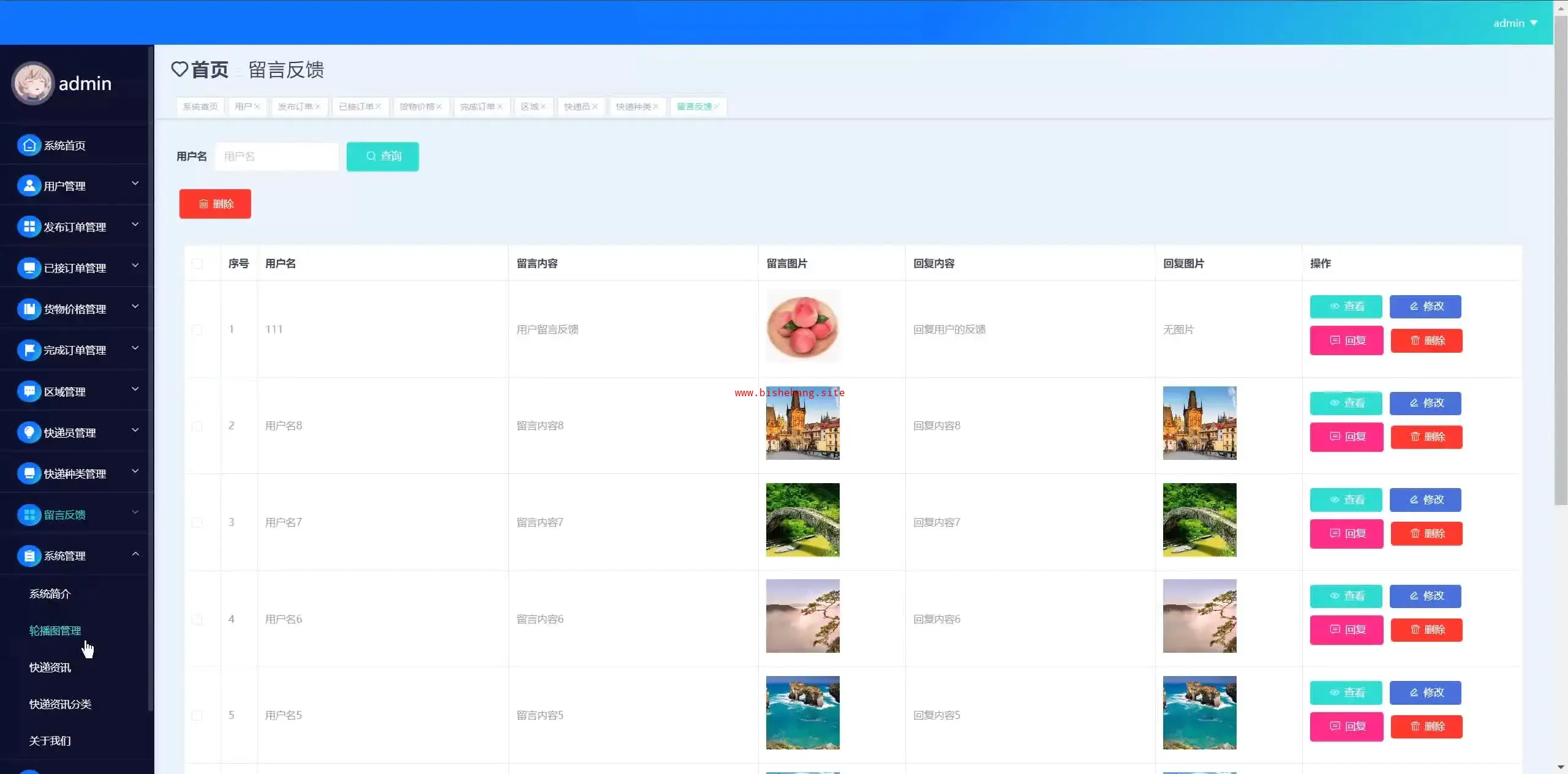The height and width of the screenshot is (774, 1568).
Task: Click the teal 查询 search button
Action: point(383,156)
